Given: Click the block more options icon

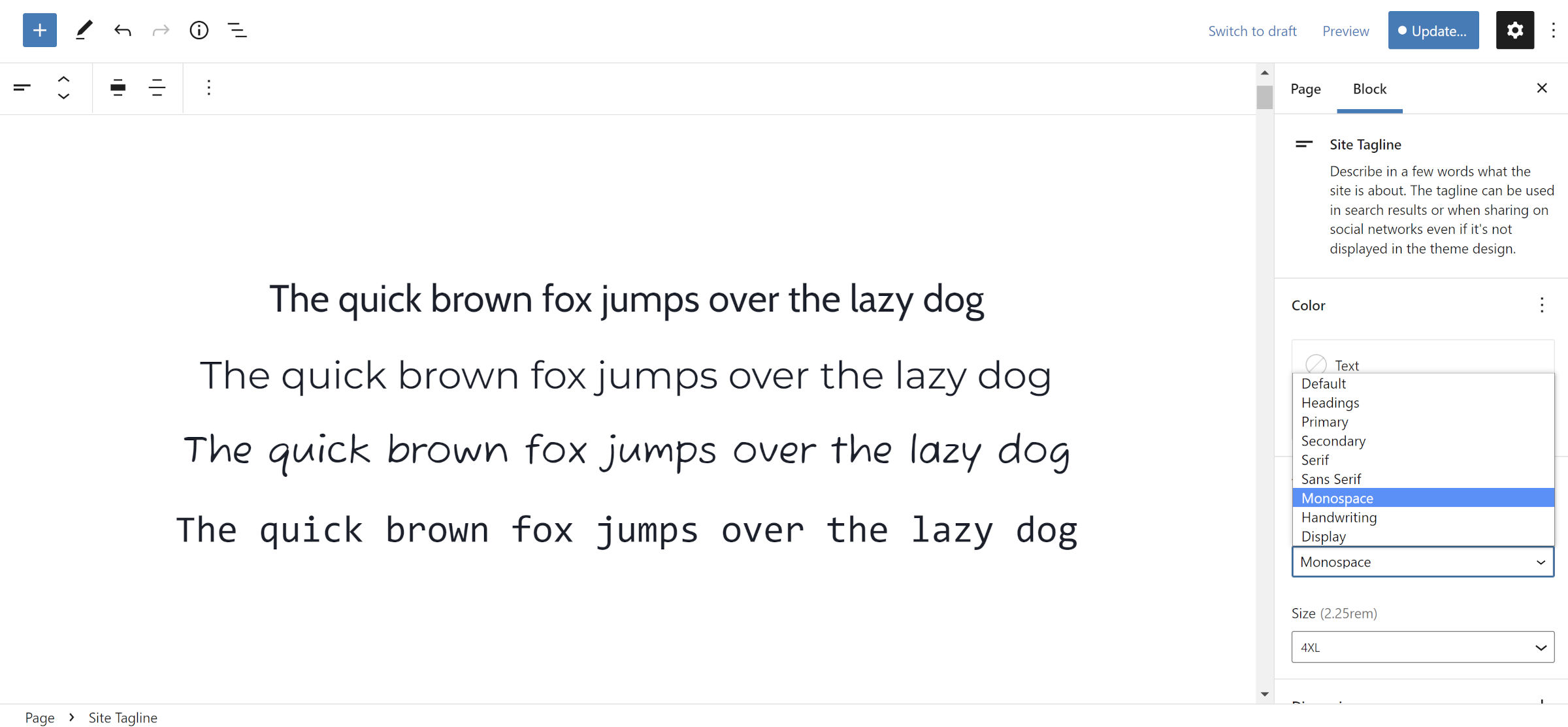Looking at the screenshot, I should [x=207, y=88].
